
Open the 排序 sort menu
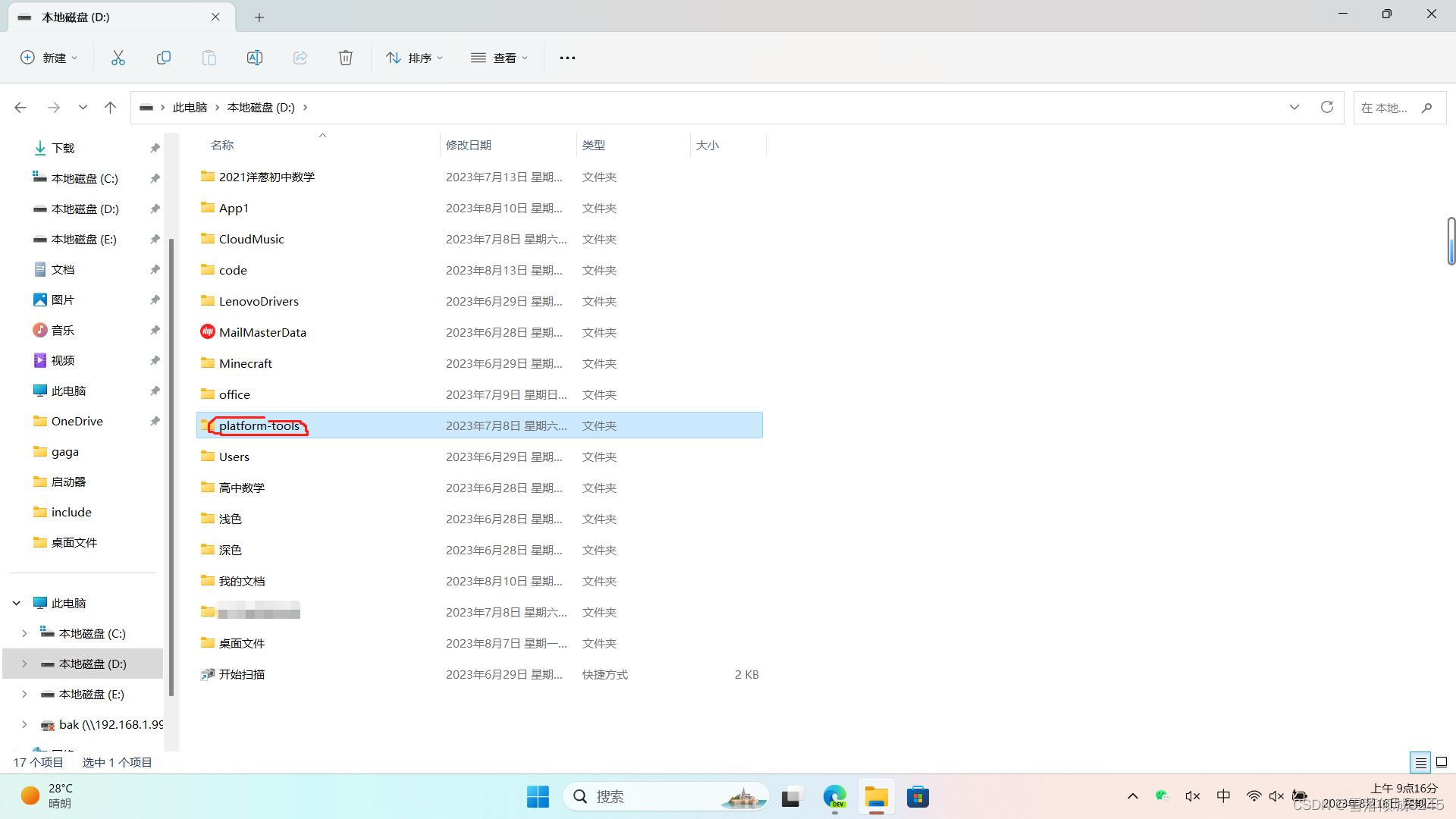[414, 58]
